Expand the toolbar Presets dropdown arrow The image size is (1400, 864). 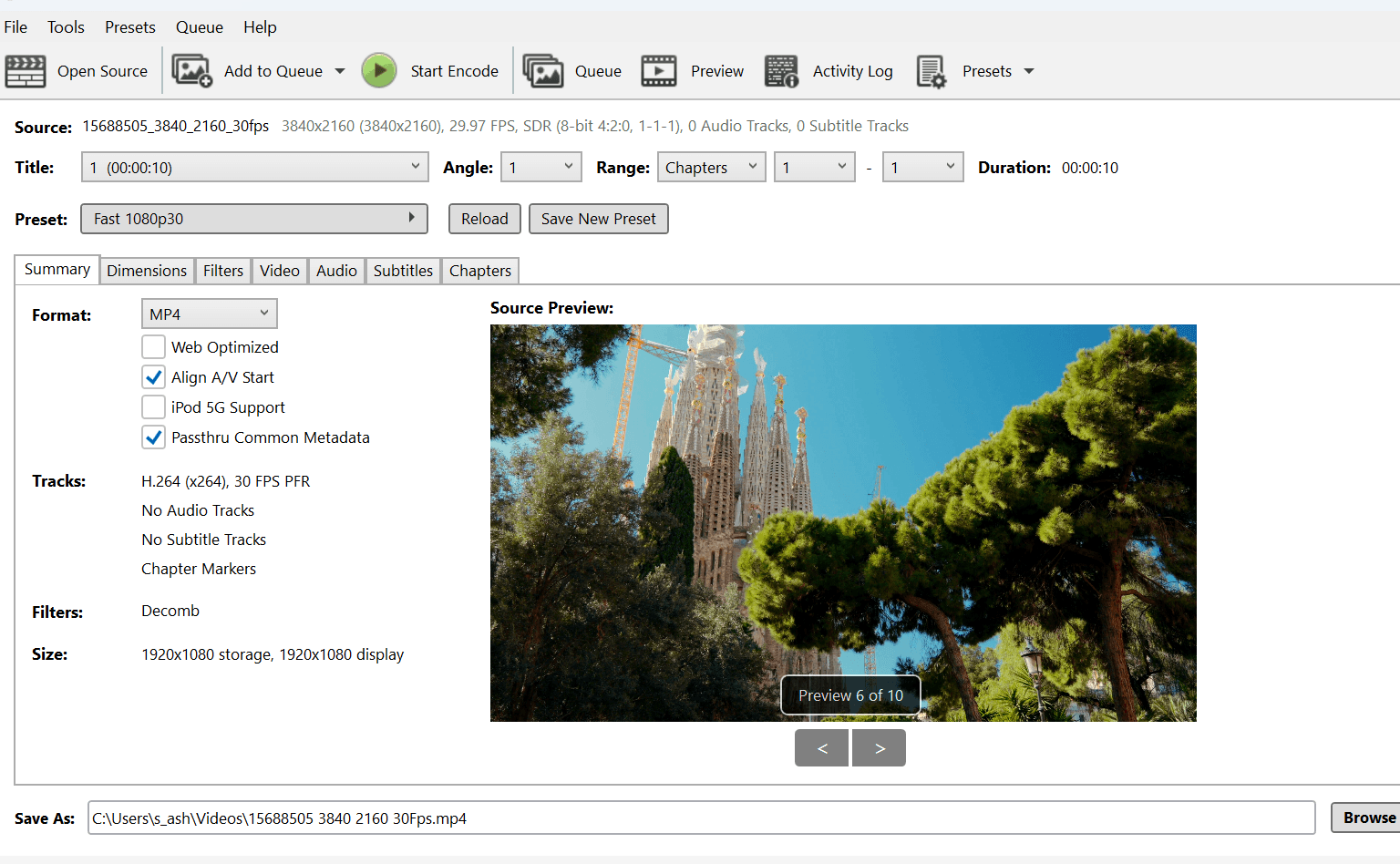pos(1029,71)
